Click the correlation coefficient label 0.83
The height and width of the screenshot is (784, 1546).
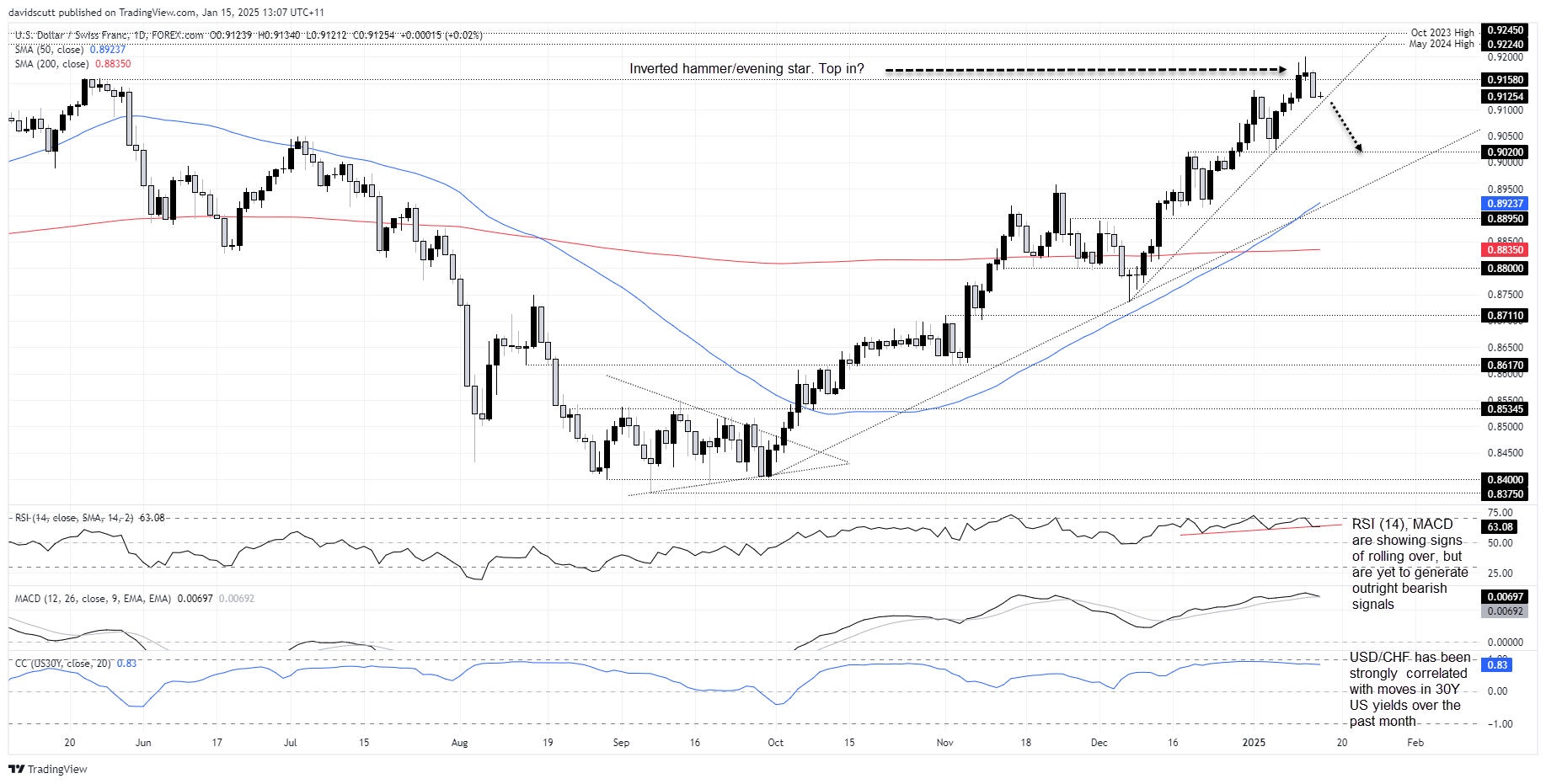(x=1497, y=665)
